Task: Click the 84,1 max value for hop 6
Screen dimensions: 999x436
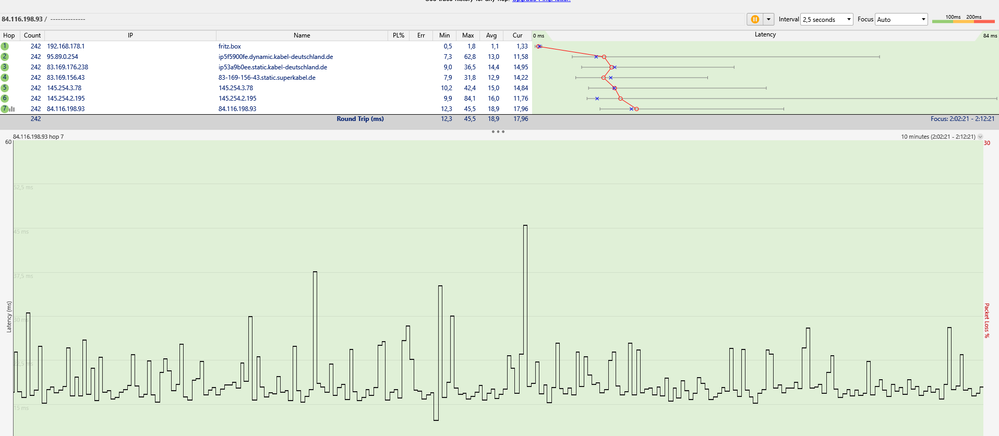Action: (469, 98)
